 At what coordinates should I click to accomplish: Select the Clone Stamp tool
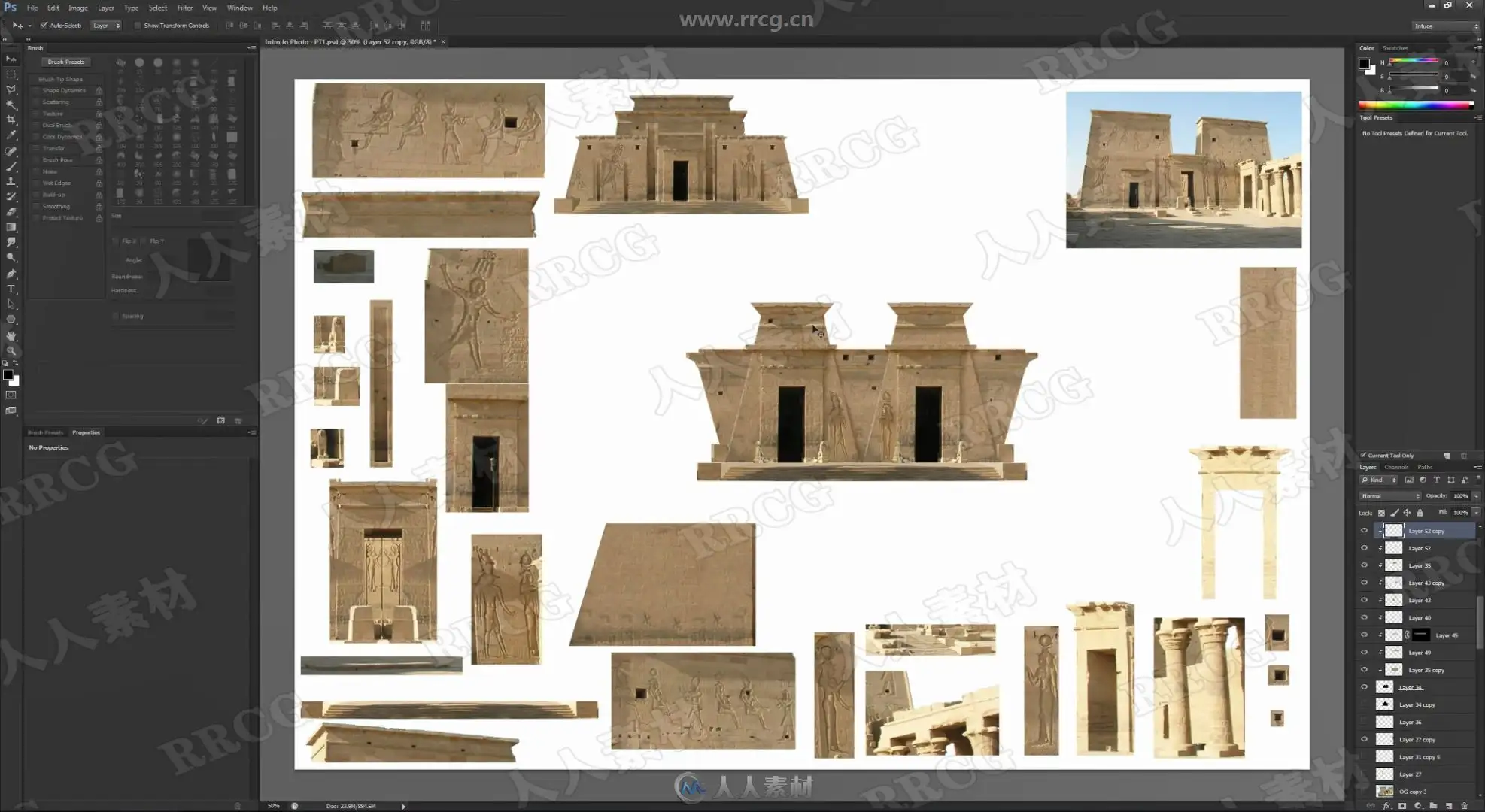11,181
